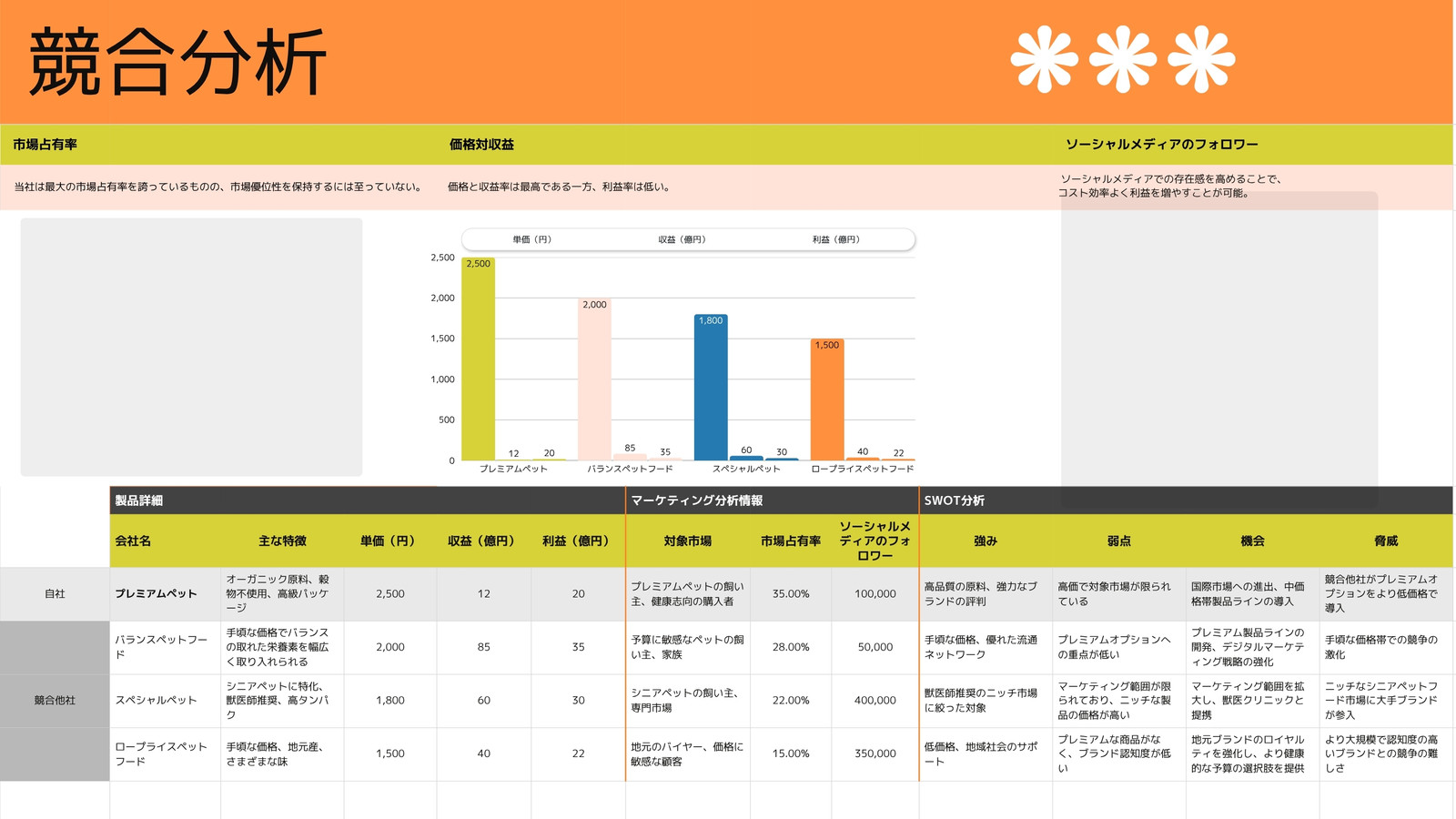1456x819 pixels.
Task: Select the 機会 column header
Action: click(1252, 541)
